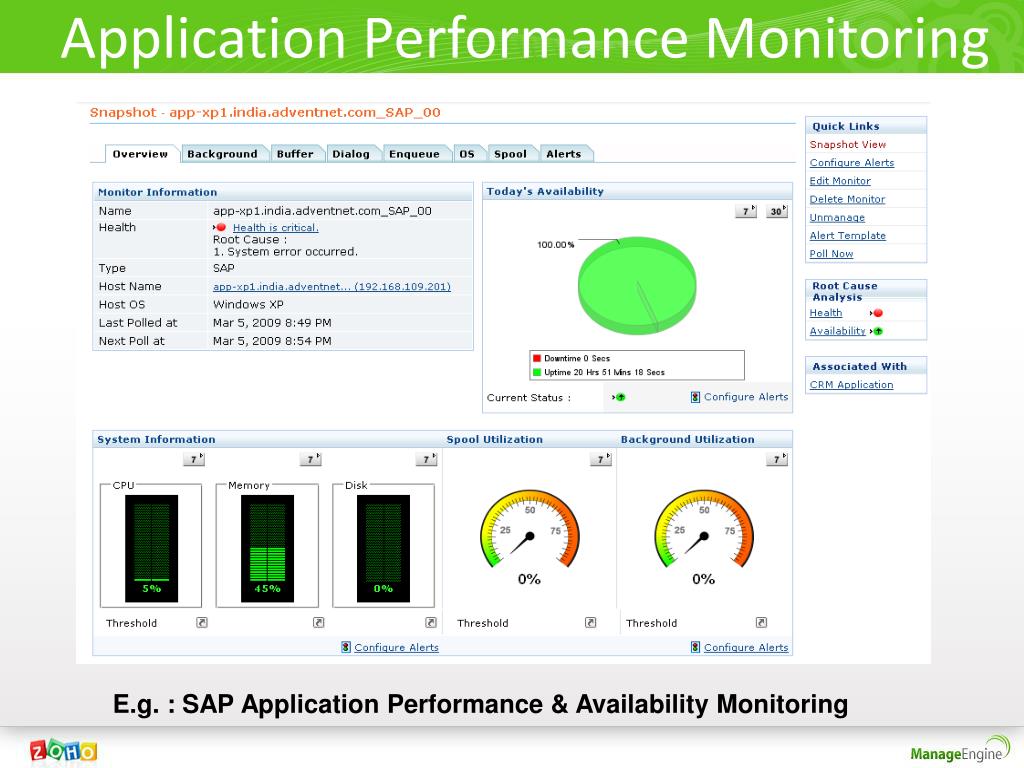This screenshot has width=1024, height=768.
Task: Click the Memory 45% usage gauge
Action: (x=268, y=549)
